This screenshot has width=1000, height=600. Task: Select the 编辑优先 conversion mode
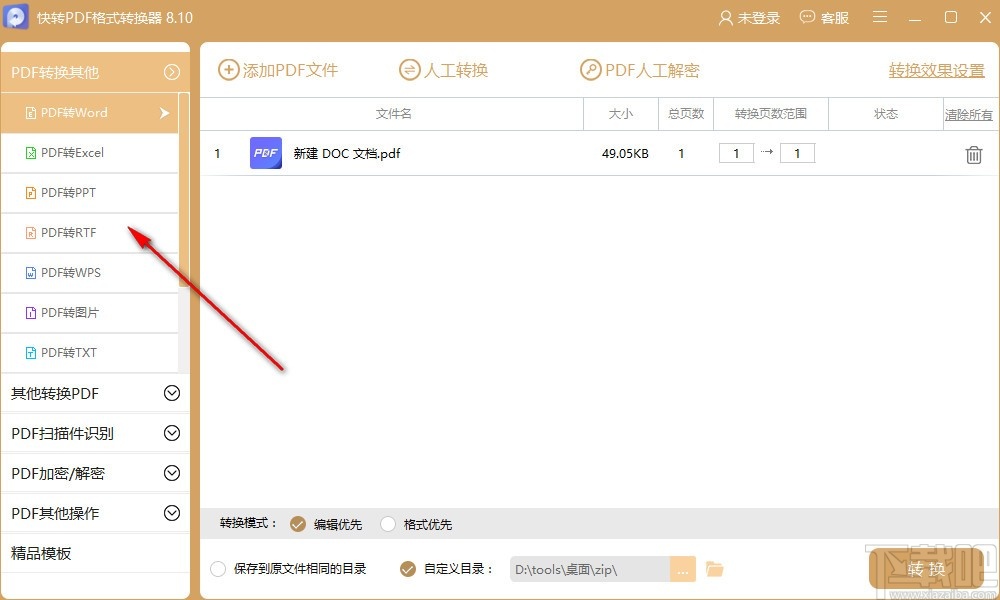[297, 523]
